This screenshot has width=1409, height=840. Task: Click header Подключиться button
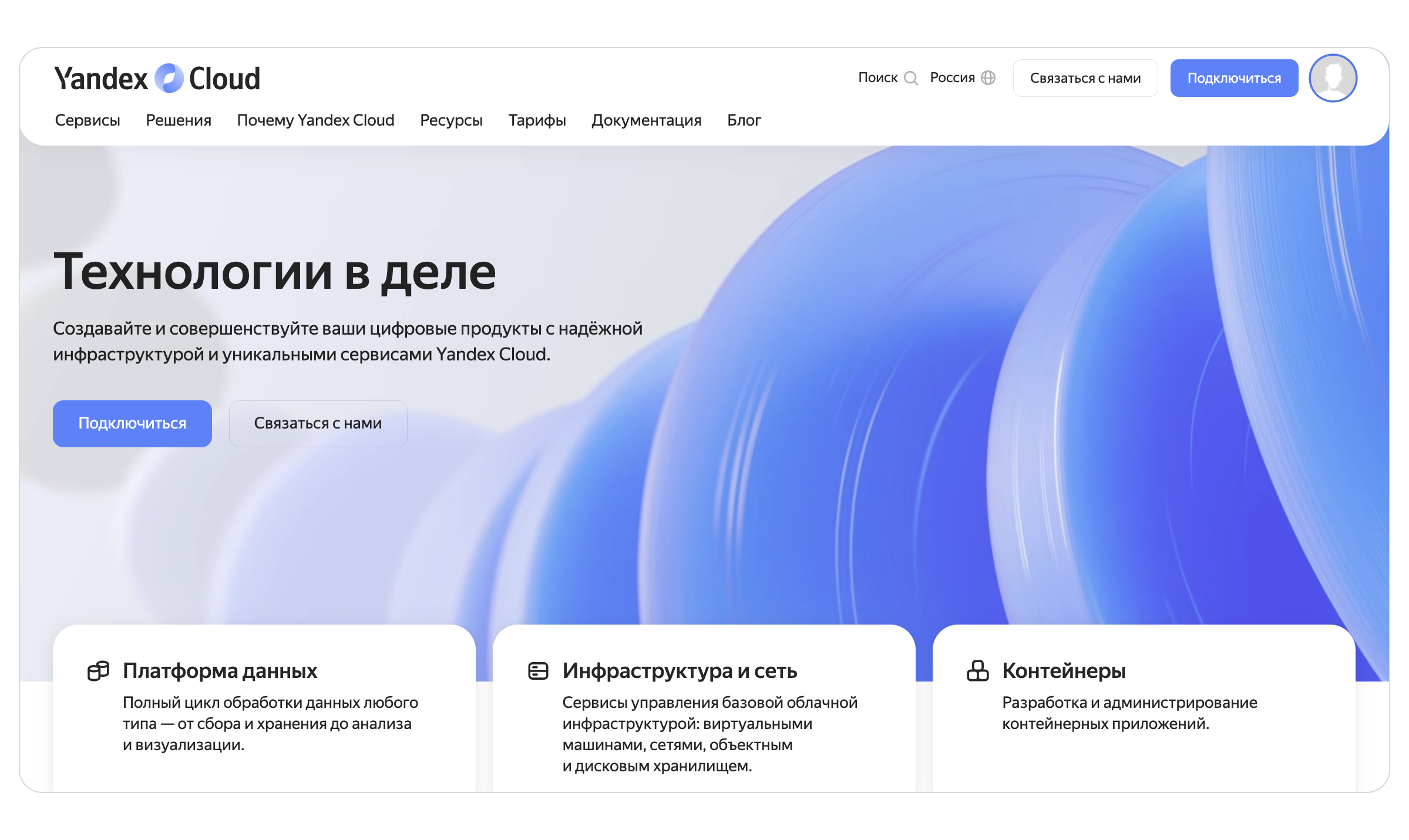(1234, 78)
